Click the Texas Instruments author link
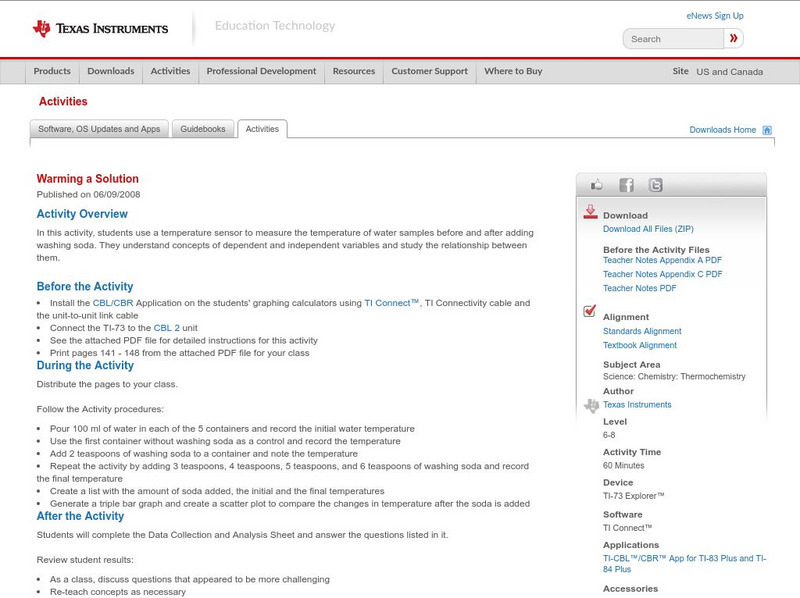The height and width of the screenshot is (598, 800). click(637, 405)
